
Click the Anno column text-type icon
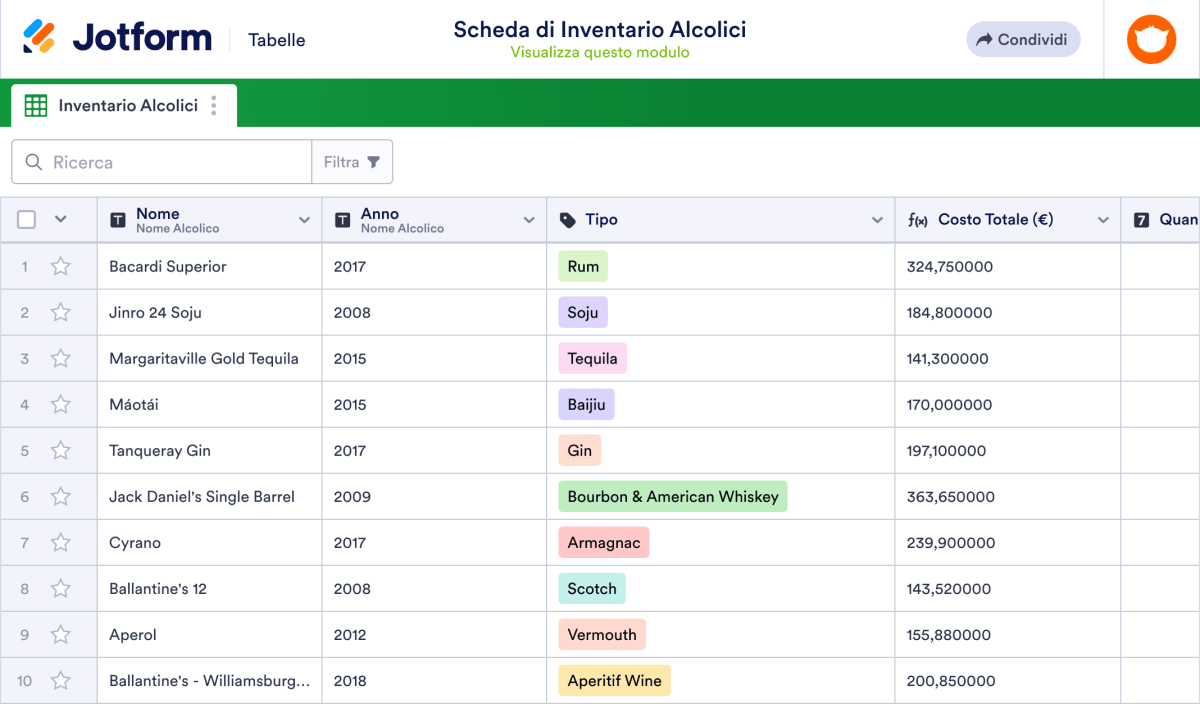pyautogui.click(x=343, y=220)
